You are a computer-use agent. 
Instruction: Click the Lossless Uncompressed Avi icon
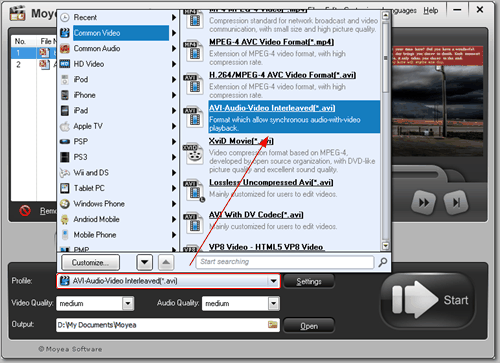(x=194, y=191)
